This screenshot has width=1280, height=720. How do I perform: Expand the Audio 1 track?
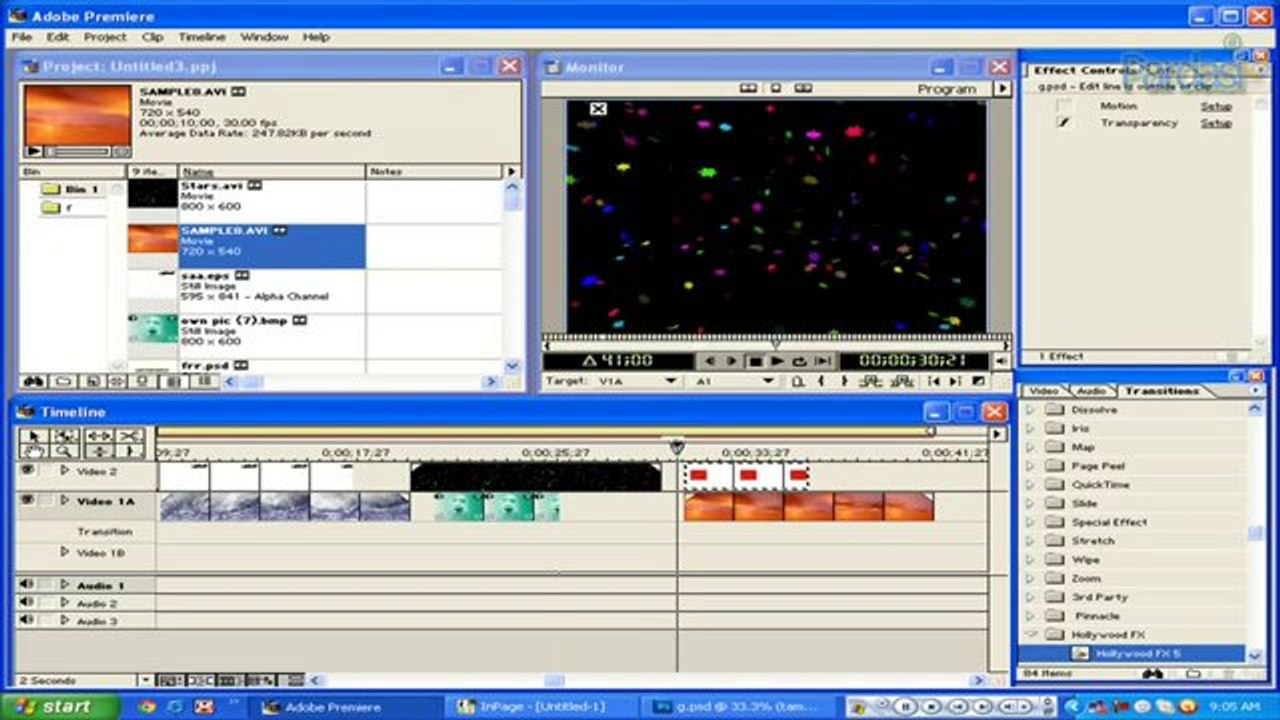[x=64, y=584]
